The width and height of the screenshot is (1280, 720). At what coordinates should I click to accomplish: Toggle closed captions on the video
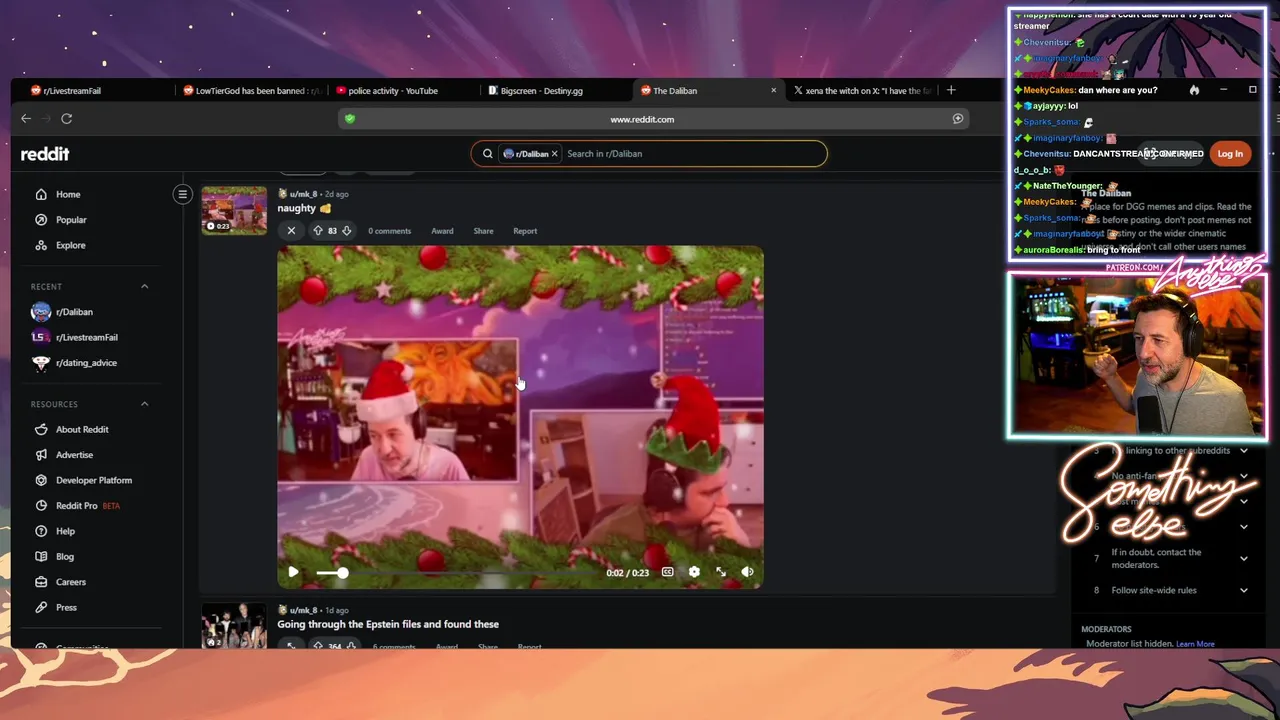[x=667, y=572]
